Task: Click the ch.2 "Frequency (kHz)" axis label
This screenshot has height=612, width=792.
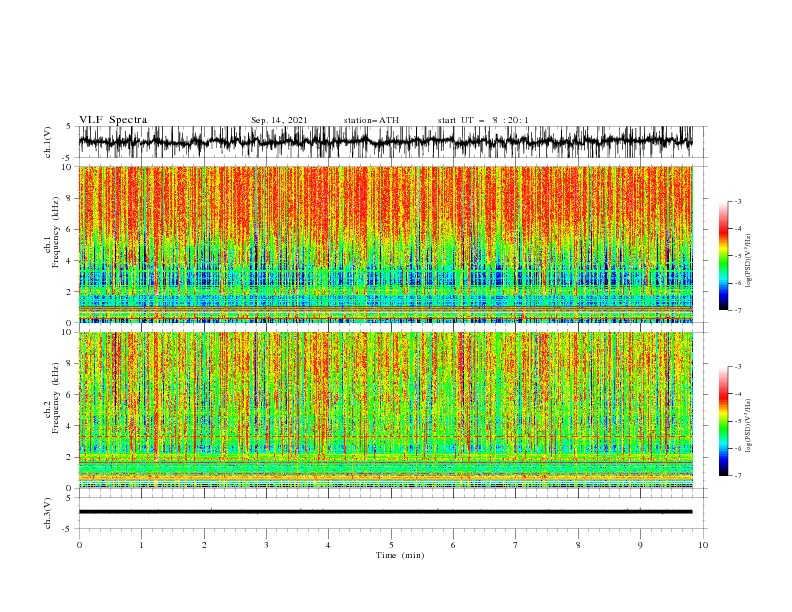Action: pyautogui.click(x=56, y=398)
